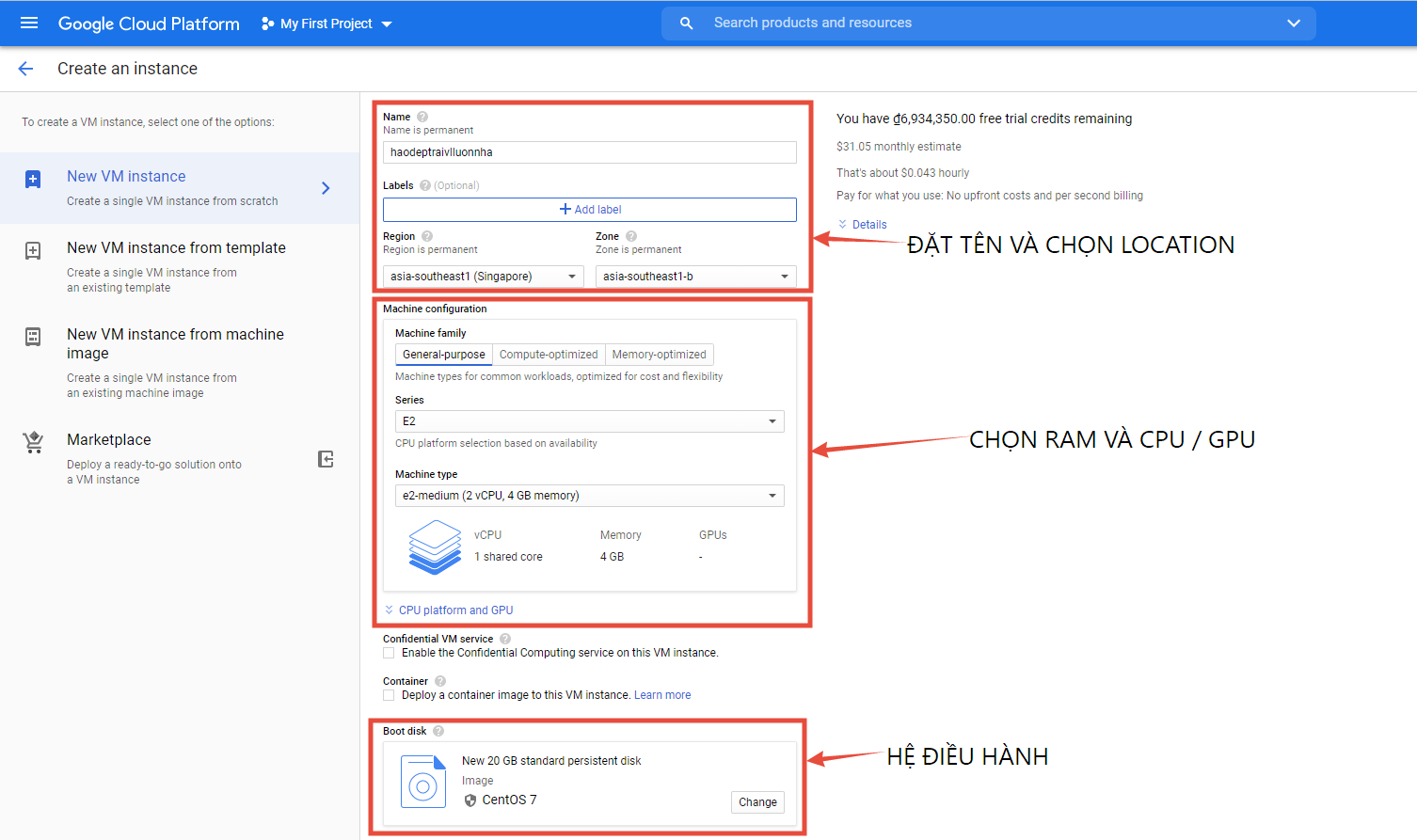Image resolution: width=1417 pixels, height=840 pixels.
Task: Click the 4 GB memory value
Action: pyautogui.click(x=612, y=557)
